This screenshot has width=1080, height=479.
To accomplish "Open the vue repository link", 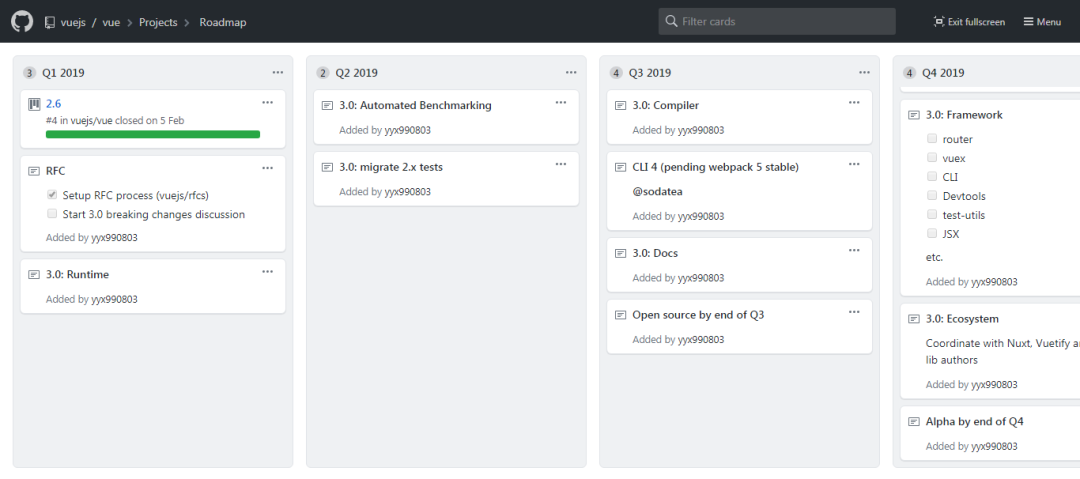I will (111, 22).
